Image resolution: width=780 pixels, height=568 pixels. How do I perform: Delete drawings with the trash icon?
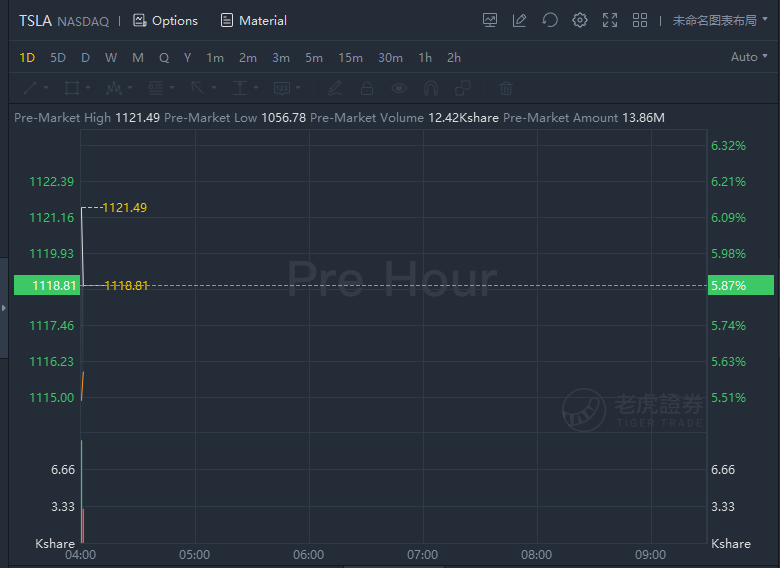[x=506, y=88]
